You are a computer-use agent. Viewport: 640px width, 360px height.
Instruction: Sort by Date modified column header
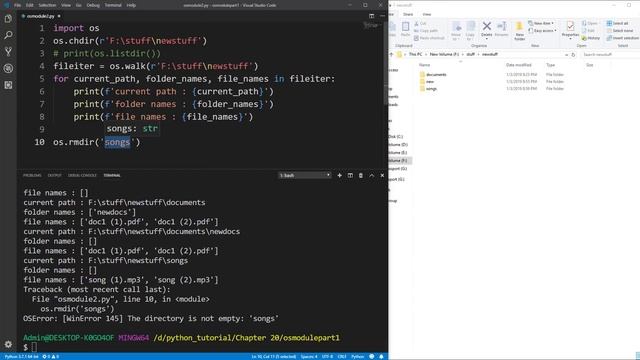[518, 65]
